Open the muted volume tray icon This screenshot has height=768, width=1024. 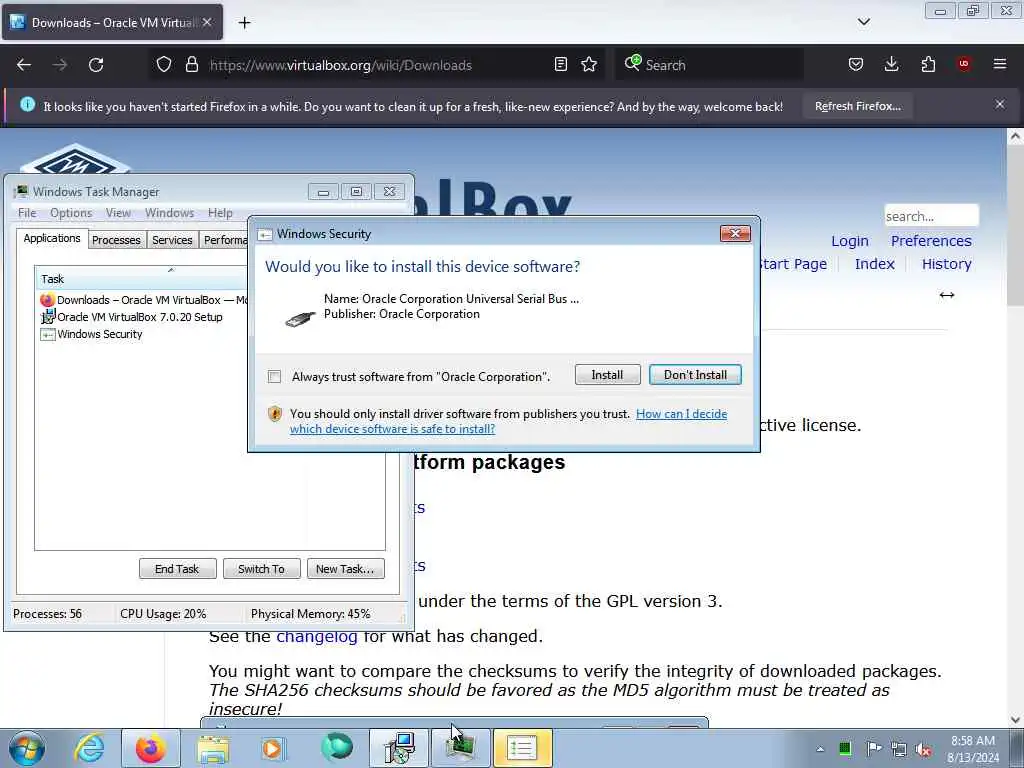click(924, 749)
